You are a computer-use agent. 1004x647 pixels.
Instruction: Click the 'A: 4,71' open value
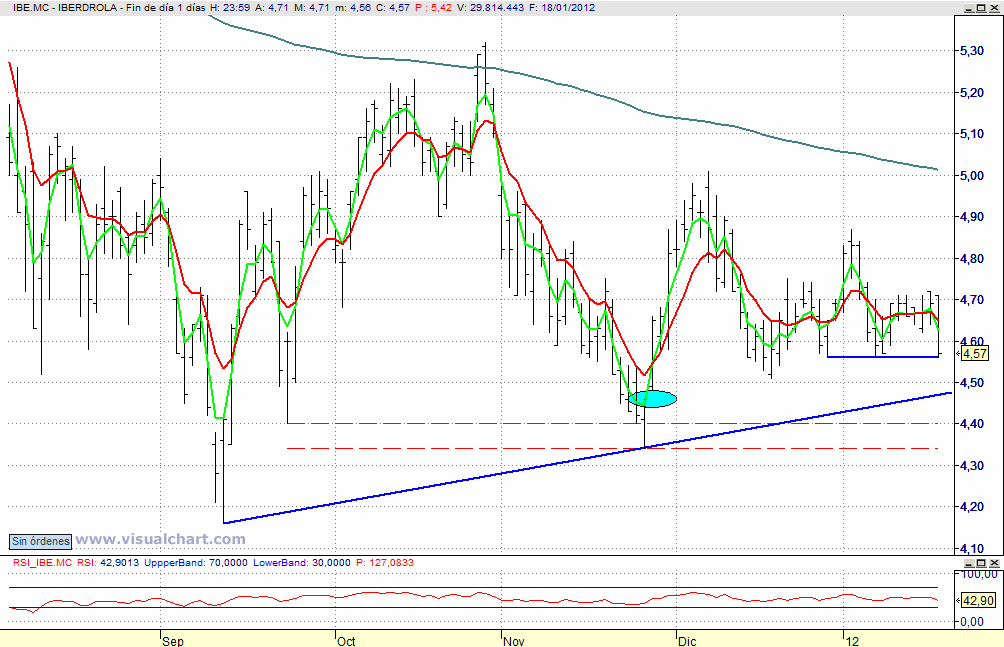coord(271,8)
